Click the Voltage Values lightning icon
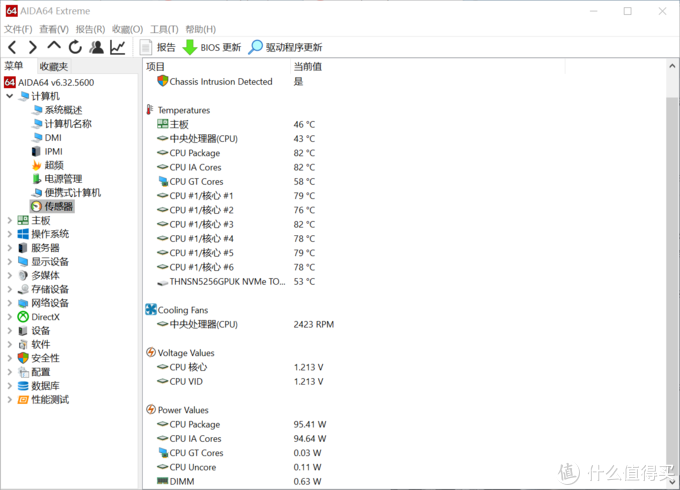Viewport: 680px width, 490px height. tap(150, 353)
